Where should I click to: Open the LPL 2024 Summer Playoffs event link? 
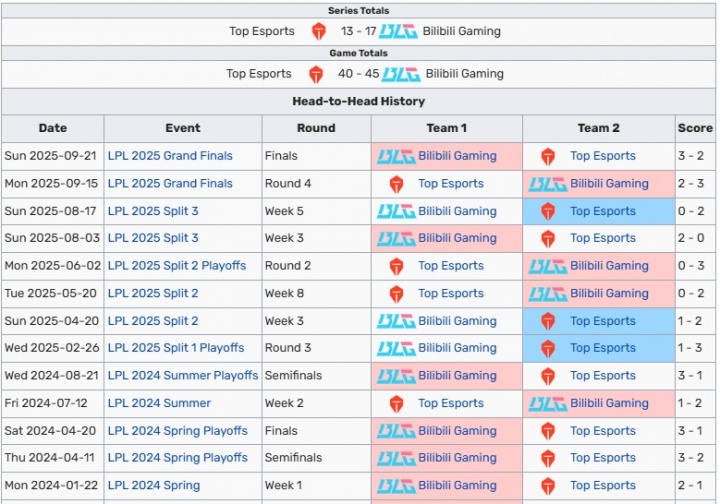(x=184, y=376)
